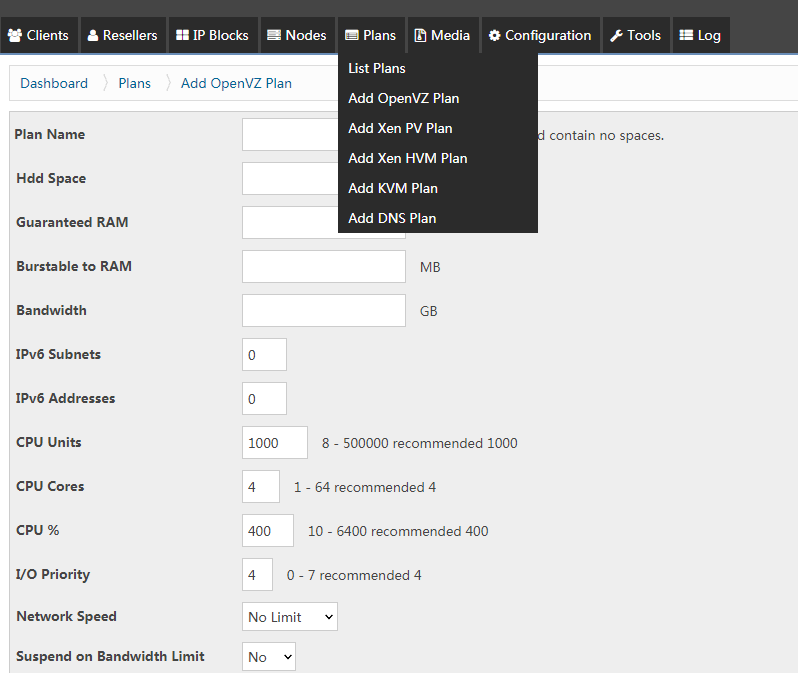Image resolution: width=798 pixels, height=673 pixels.
Task: Focus the Bandwidth input field
Action: coord(324,310)
